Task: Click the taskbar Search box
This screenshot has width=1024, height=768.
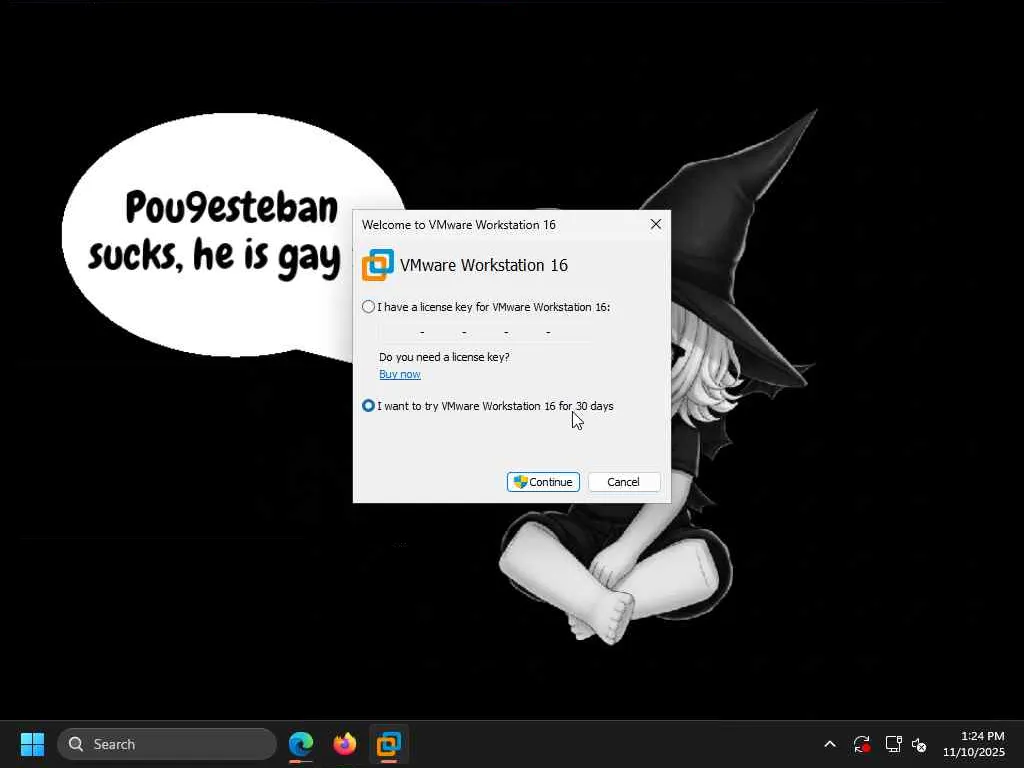Action: click(x=167, y=744)
